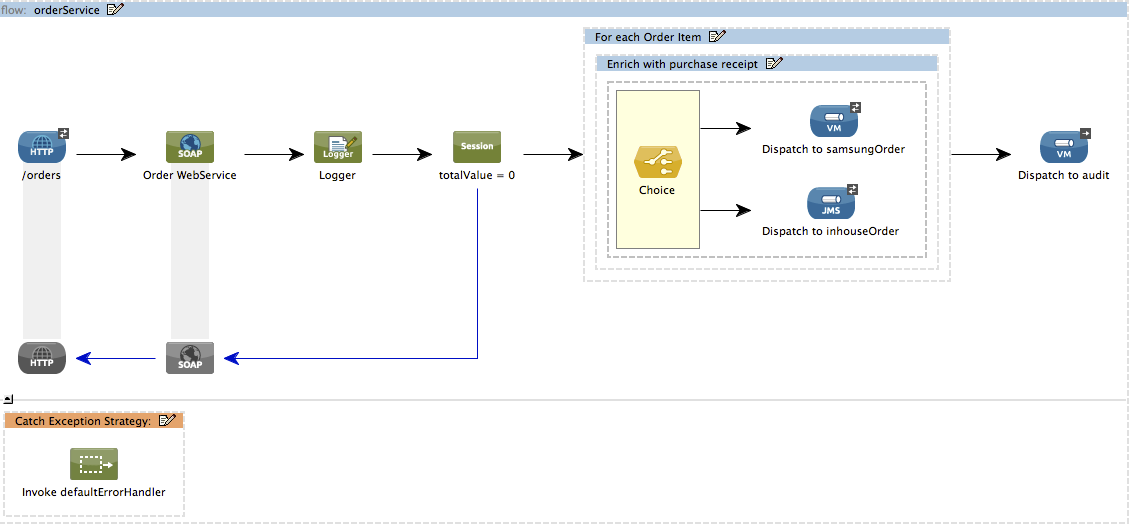Click edit icon next to Enrich with purchase receipt
Screen dimensions: 1129x524
(774, 63)
